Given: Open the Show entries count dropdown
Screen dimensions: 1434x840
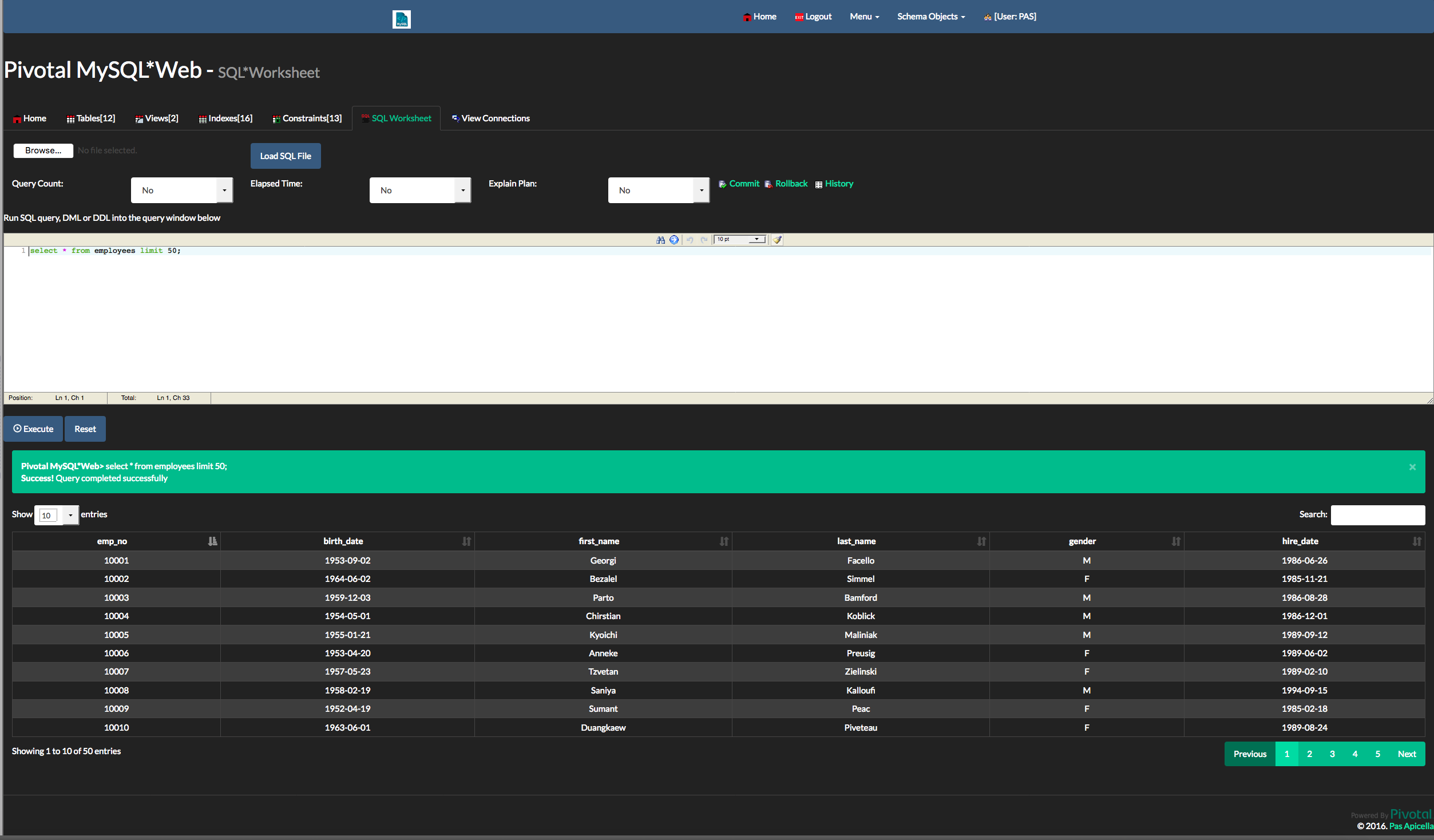Looking at the screenshot, I should 57,515.
